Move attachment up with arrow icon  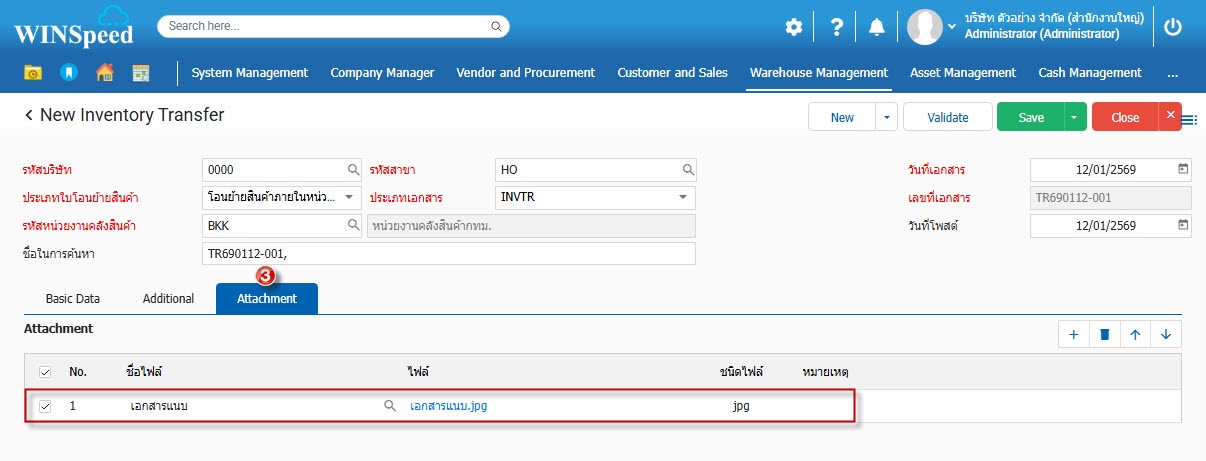(1135, 335)
